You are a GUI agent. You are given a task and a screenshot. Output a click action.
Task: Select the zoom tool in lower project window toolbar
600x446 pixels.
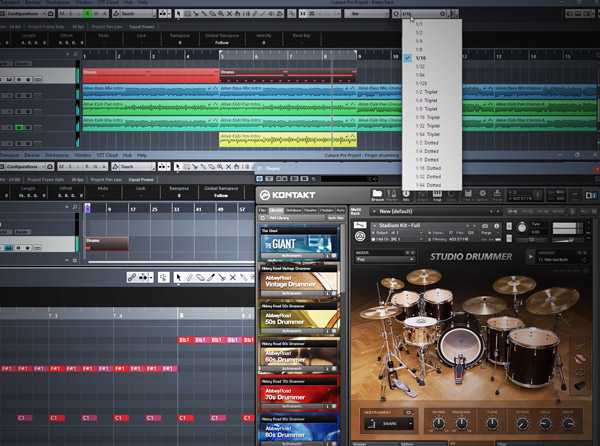click(220, 166)
